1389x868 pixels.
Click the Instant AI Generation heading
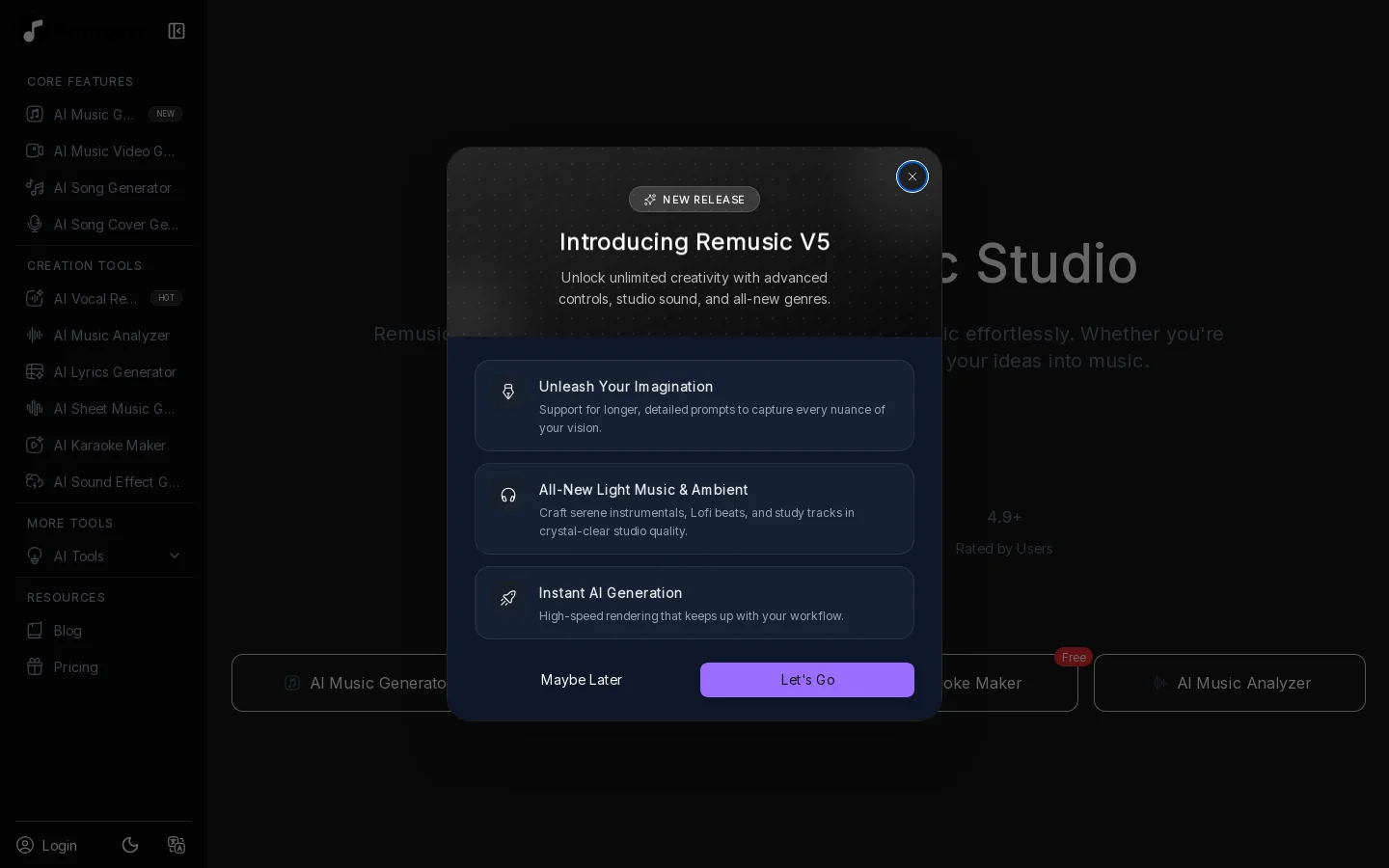click(x=611, y=593)
